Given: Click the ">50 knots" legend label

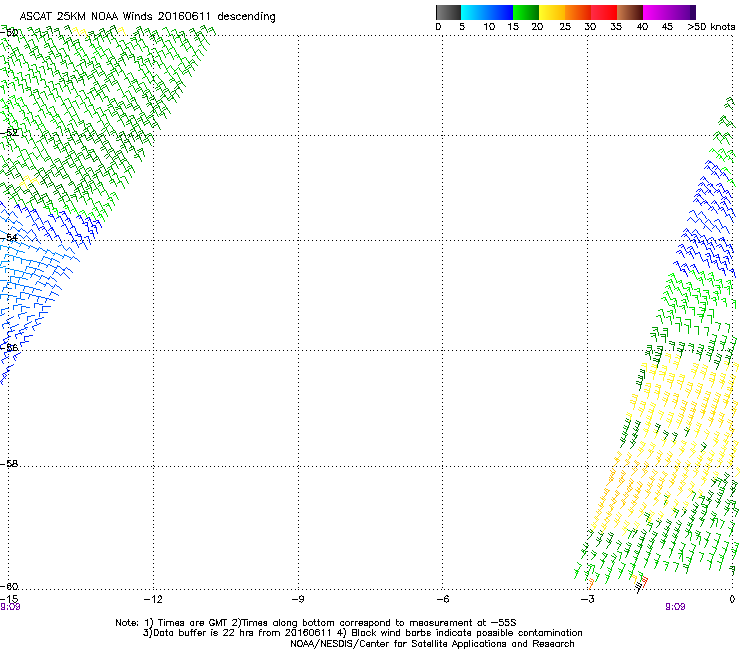Looking at the screenshot, I should click(x=711, y=27).
